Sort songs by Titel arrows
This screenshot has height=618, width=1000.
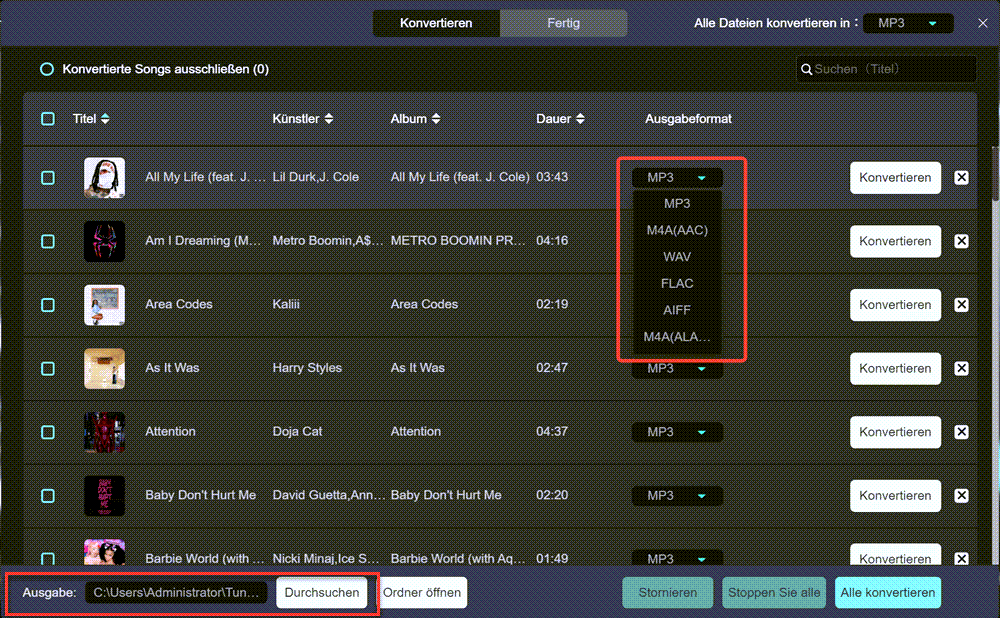(105, 119)
